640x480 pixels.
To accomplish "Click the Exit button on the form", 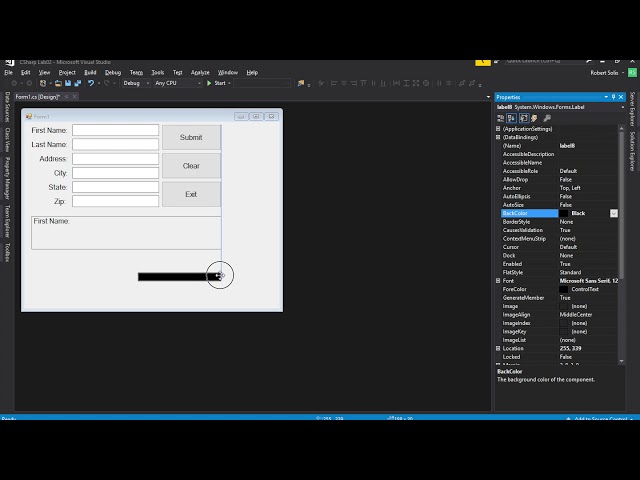I will coord(191,194).
